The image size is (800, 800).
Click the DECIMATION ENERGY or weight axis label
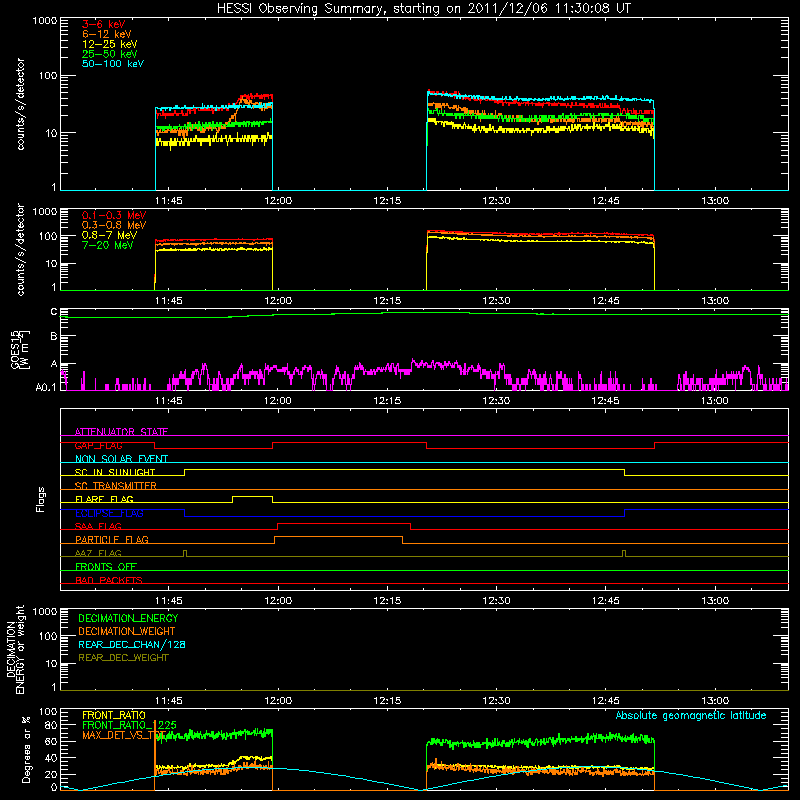click(x=15, y=649)
